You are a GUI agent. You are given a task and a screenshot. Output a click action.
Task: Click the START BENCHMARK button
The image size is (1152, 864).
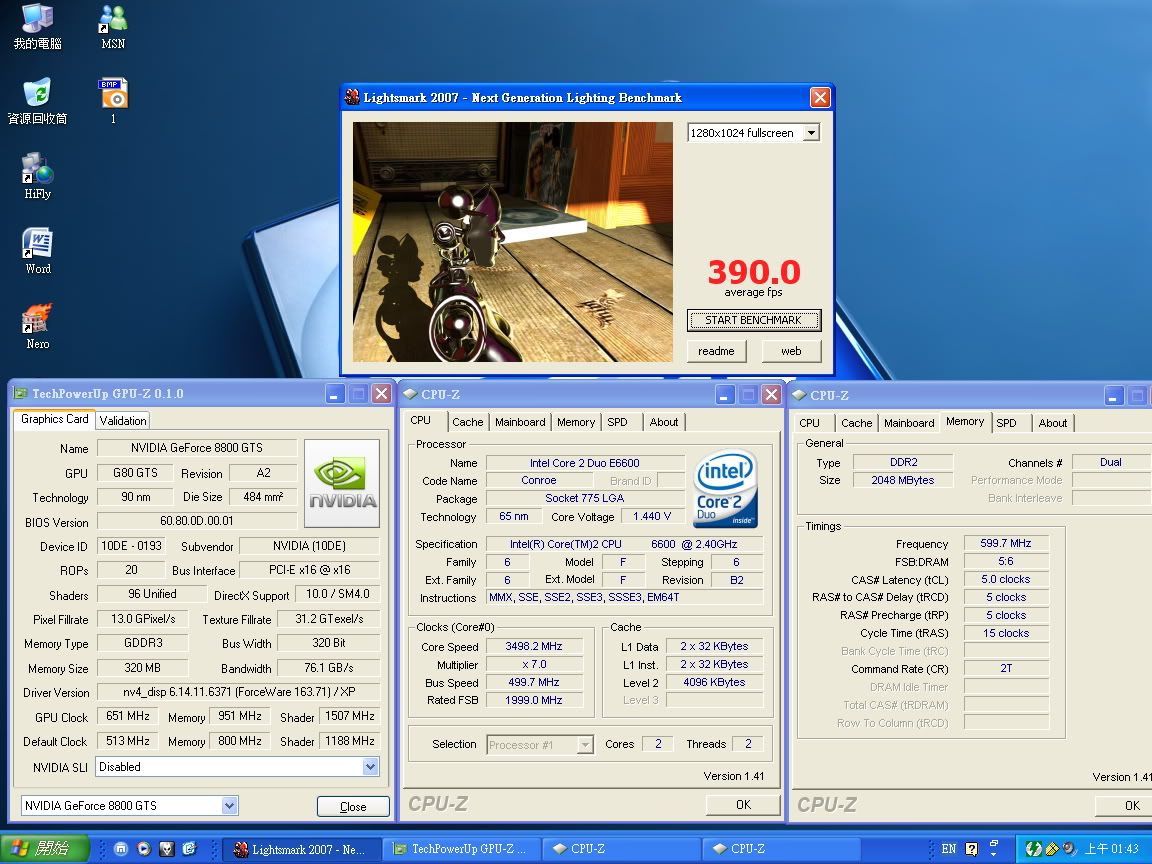click(754, 320)
